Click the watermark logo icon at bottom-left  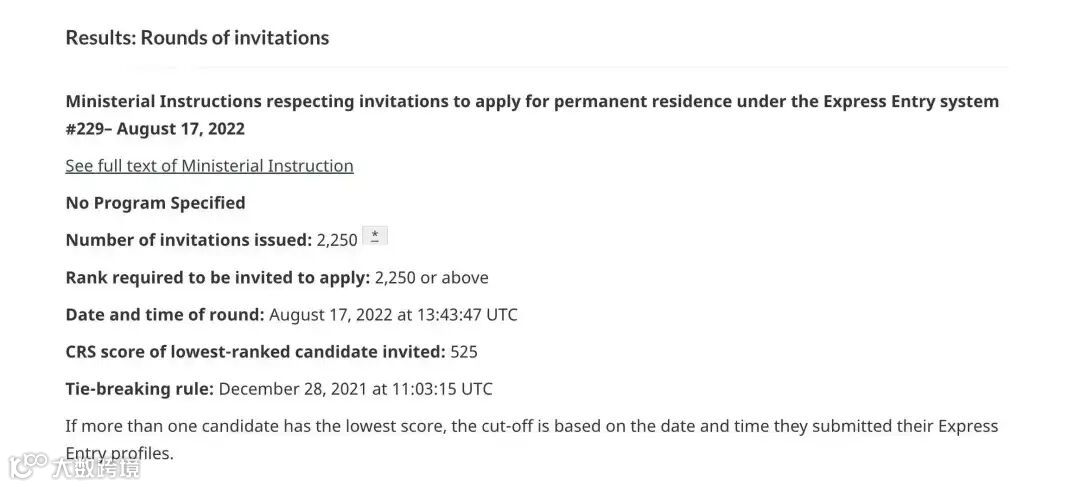(x=28, y=466)
